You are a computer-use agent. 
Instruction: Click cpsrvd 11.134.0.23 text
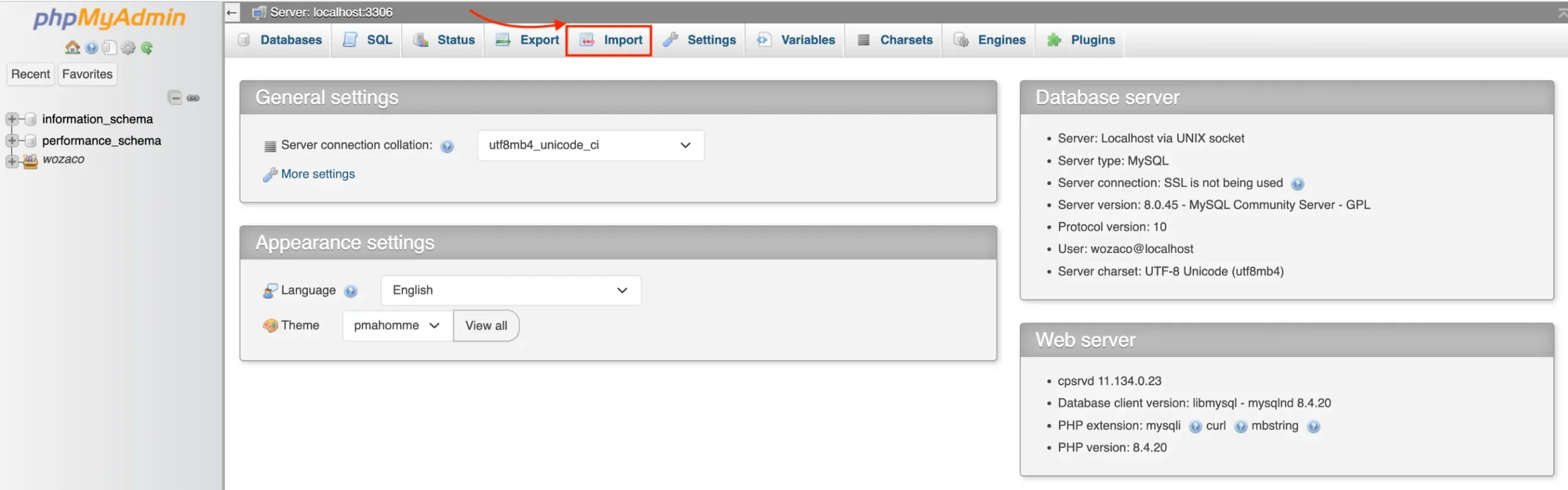click(x=1109, y=380)
